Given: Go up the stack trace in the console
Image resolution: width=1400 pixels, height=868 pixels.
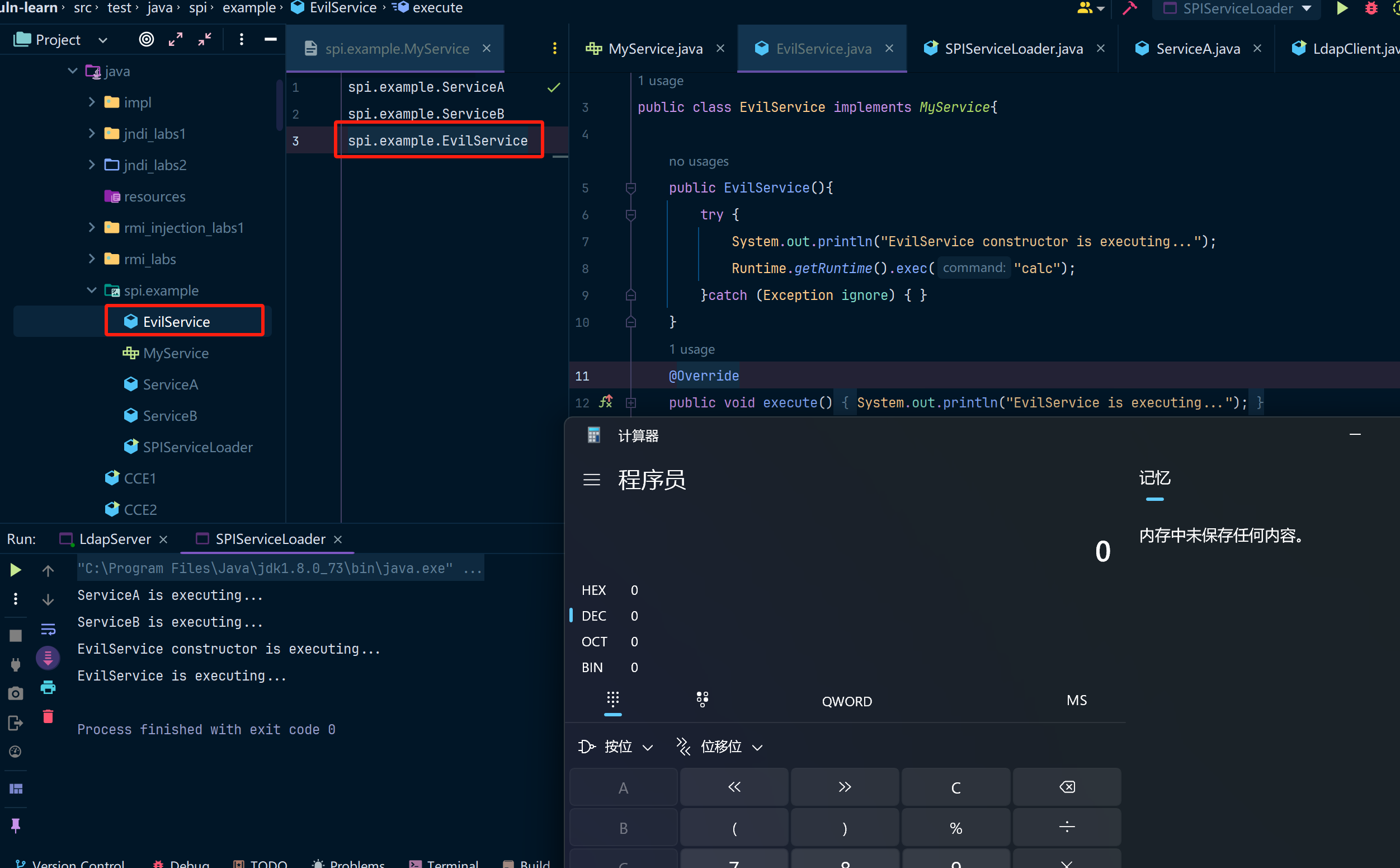Looking at the screenshot, I should pos(48,570).
